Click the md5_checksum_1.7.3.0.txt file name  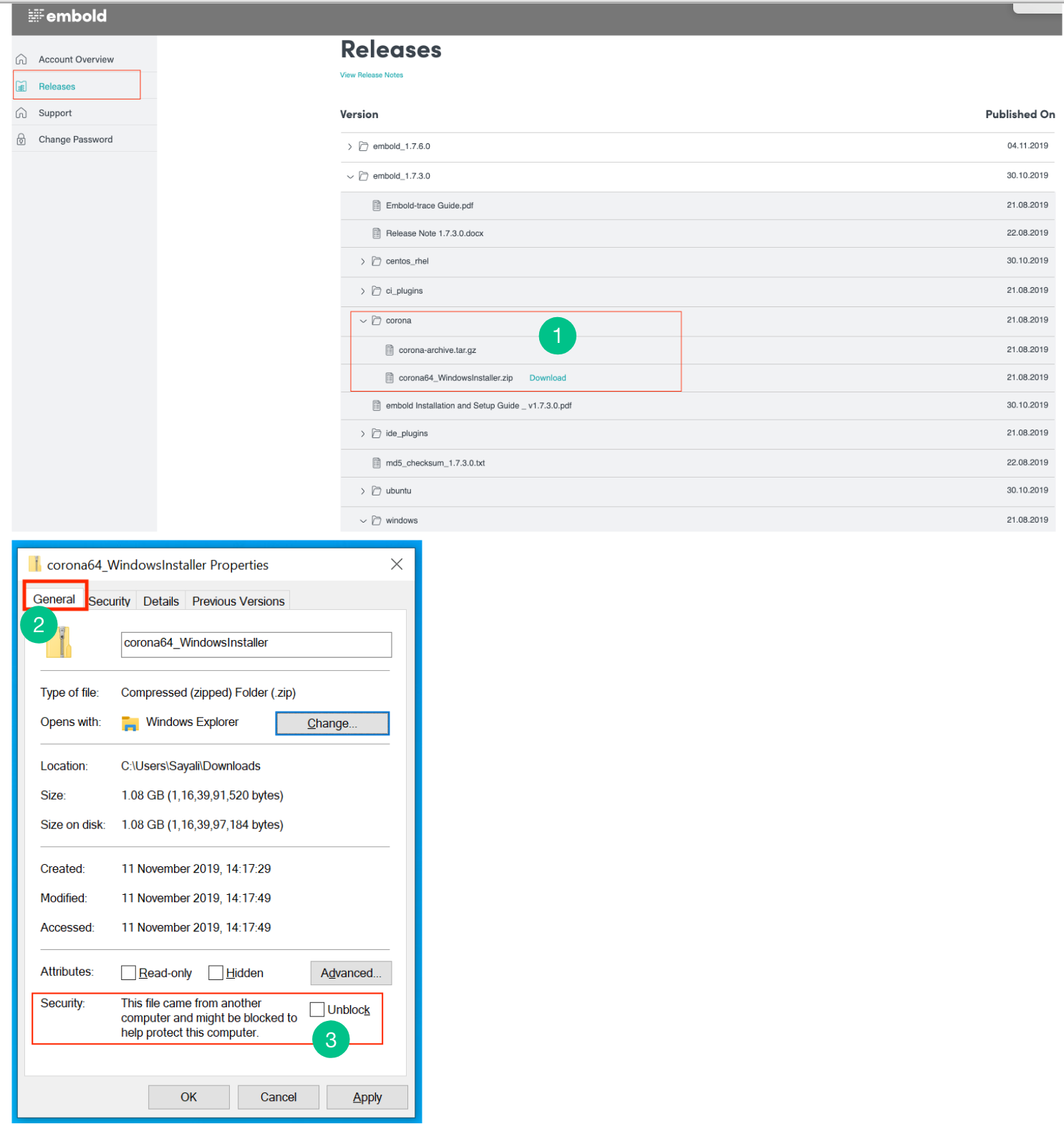pos(435,463)
